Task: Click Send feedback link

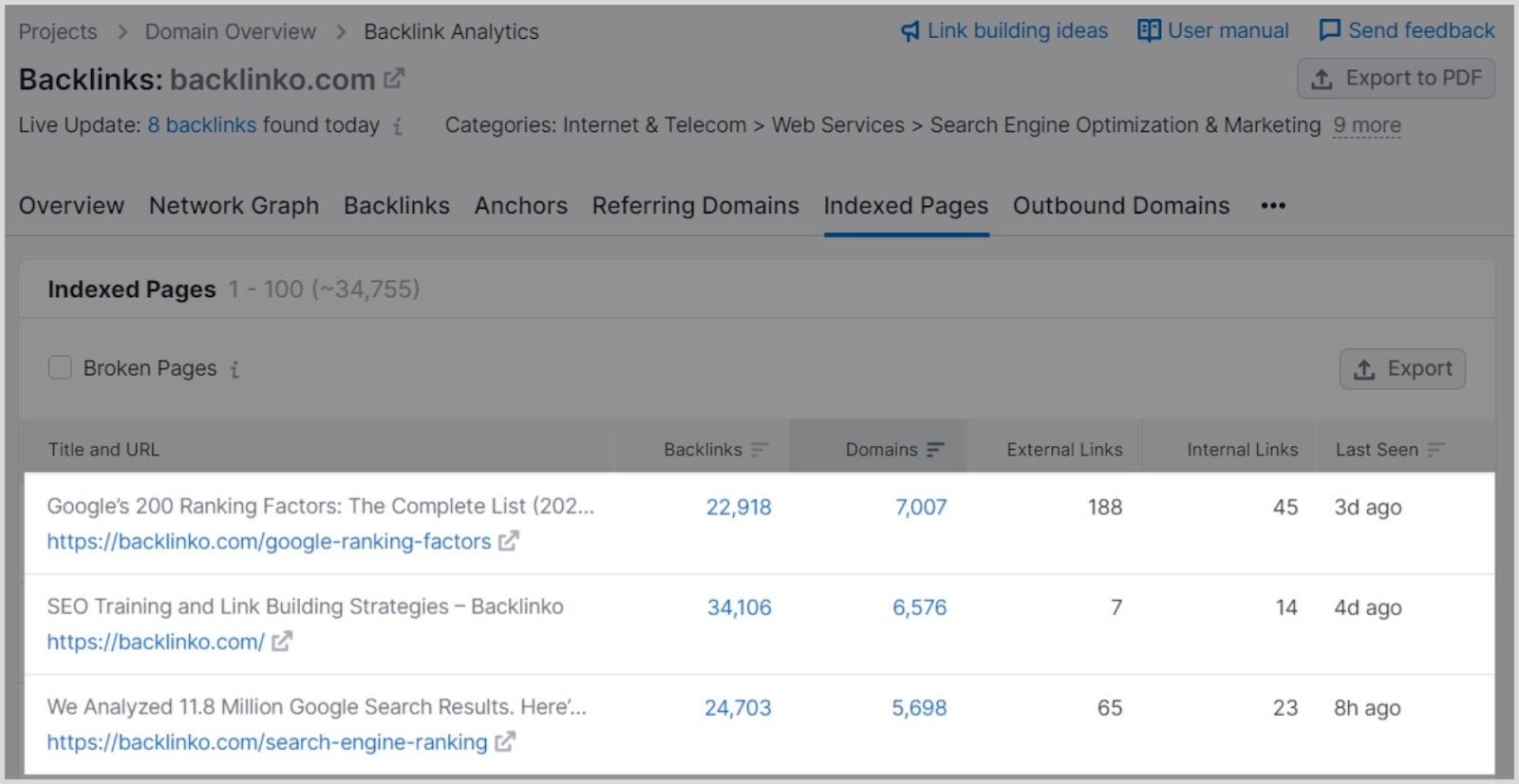Action: 1407,31
